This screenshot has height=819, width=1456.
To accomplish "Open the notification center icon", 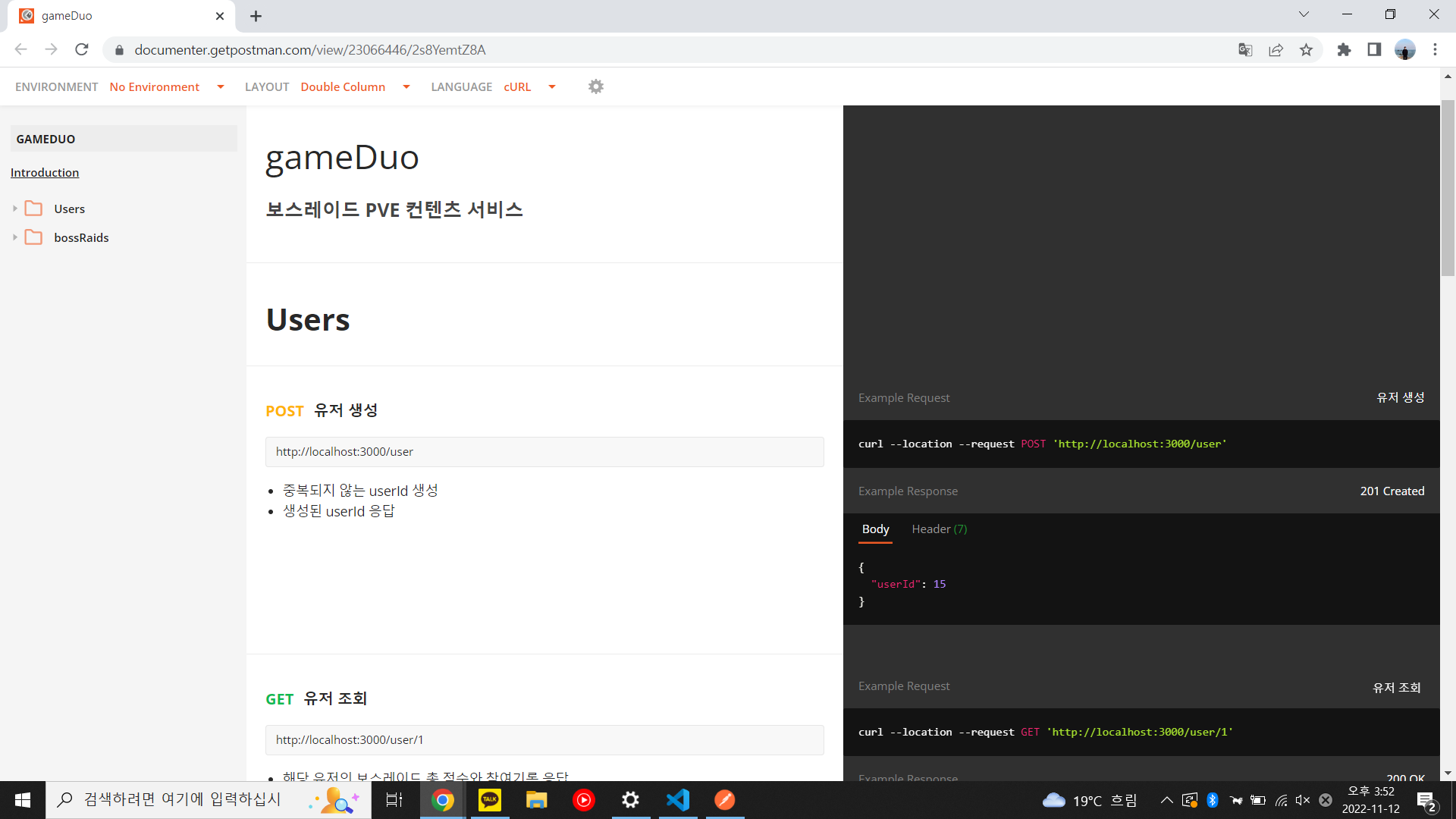I will (1426, 801).
